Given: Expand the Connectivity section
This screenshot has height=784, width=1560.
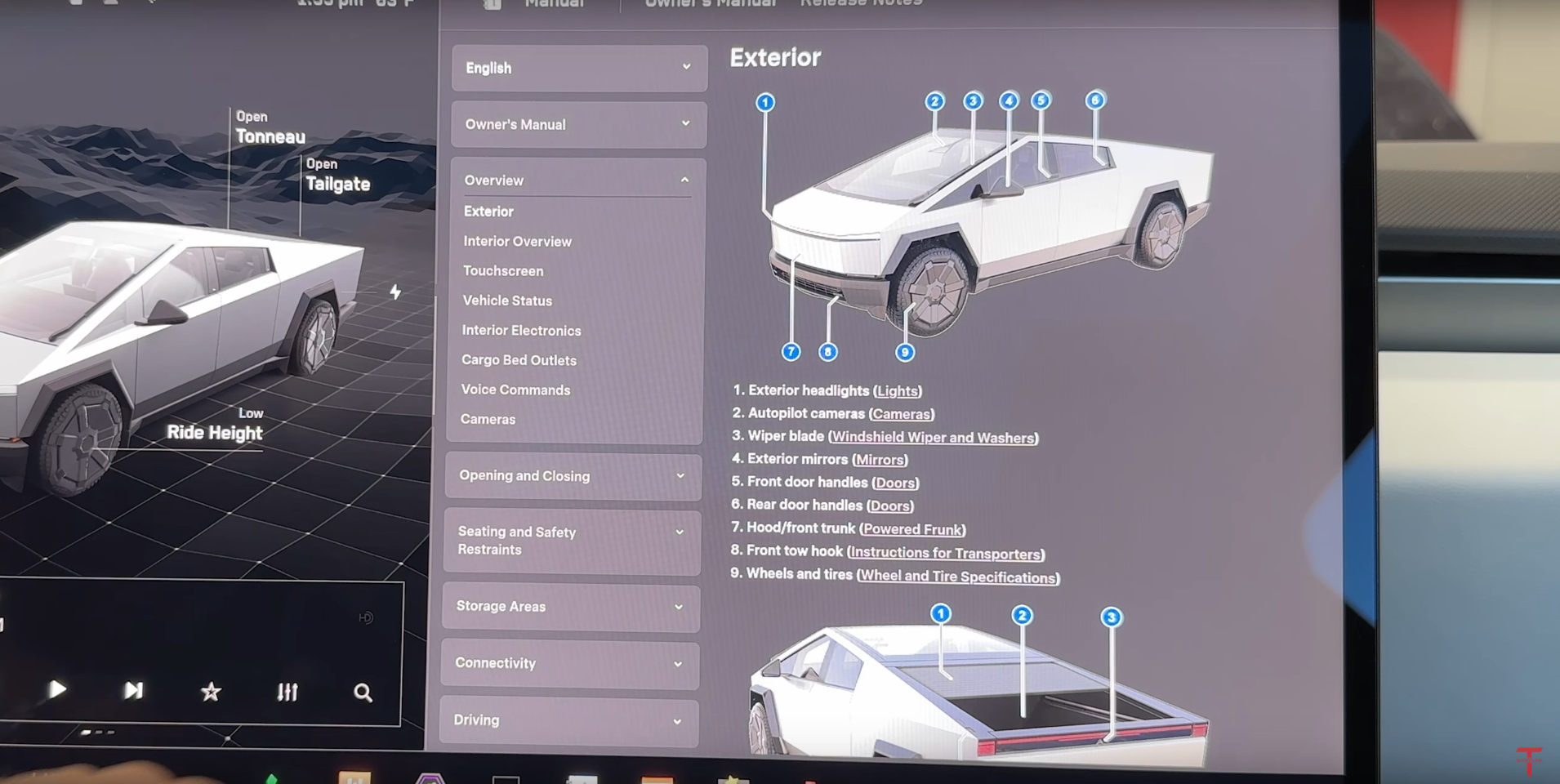Looking at the screenshot, I should click(570, 663).
